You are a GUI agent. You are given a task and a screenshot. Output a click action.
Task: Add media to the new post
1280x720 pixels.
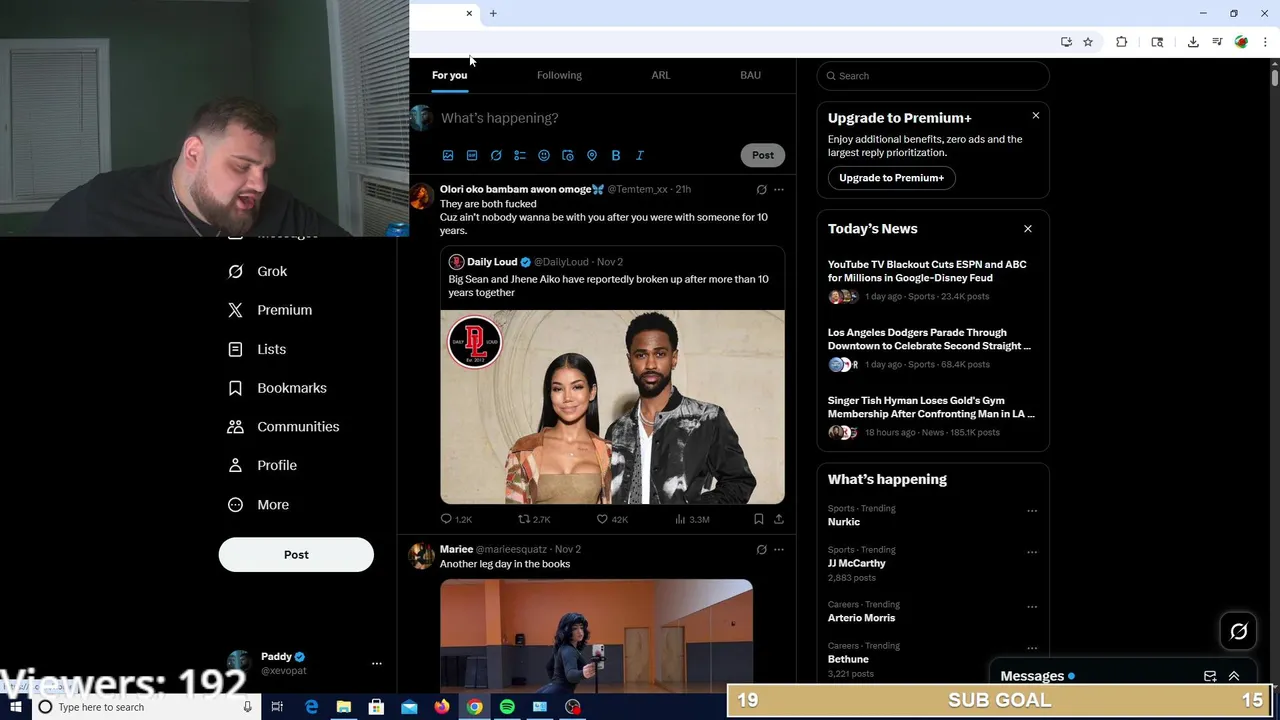[x=448, y=155]
